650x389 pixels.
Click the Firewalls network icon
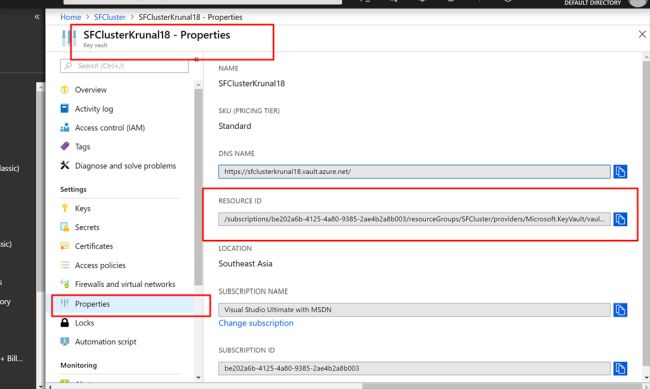65,284
